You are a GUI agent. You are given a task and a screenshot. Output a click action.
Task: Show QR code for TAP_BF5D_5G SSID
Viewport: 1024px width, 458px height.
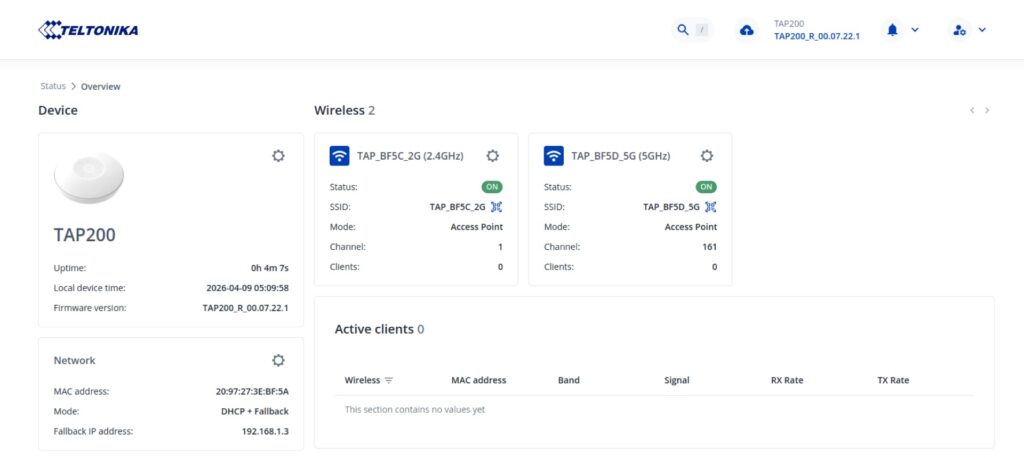point(711,207)
